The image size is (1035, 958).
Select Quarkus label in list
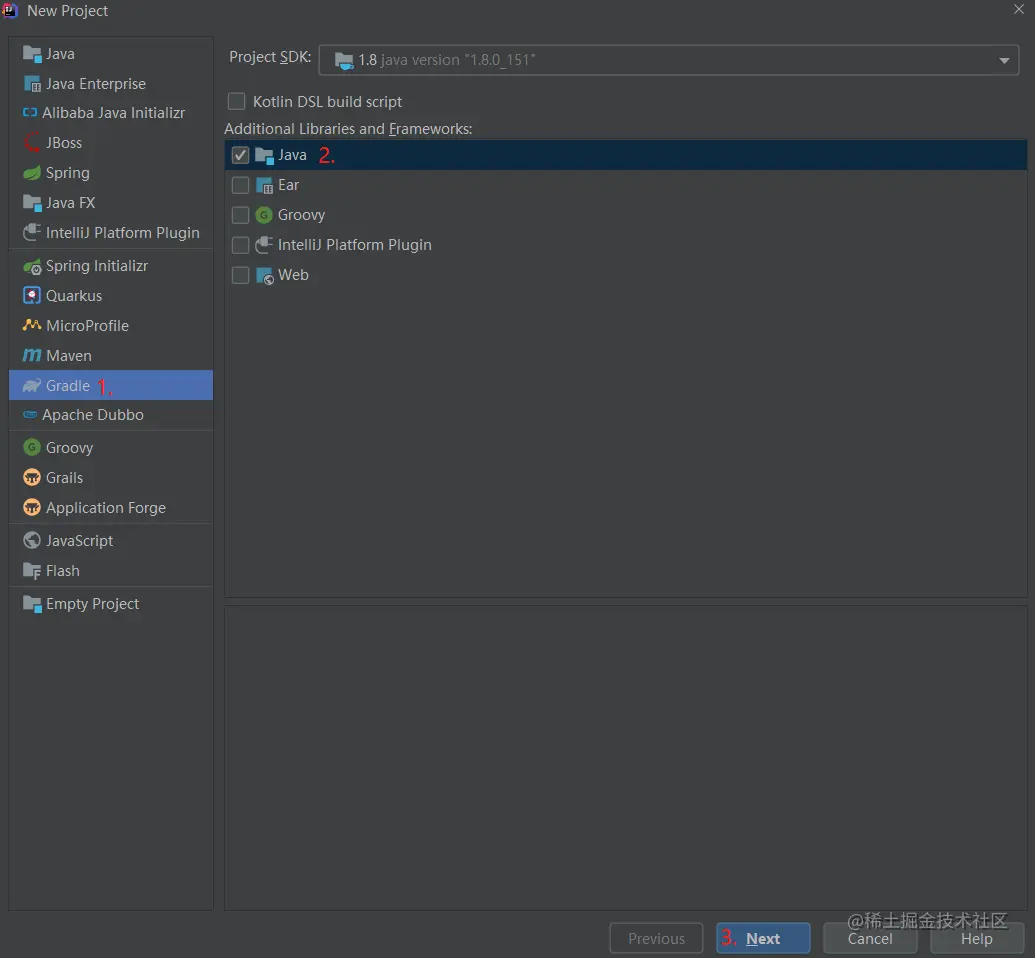(x=74, y=296)
